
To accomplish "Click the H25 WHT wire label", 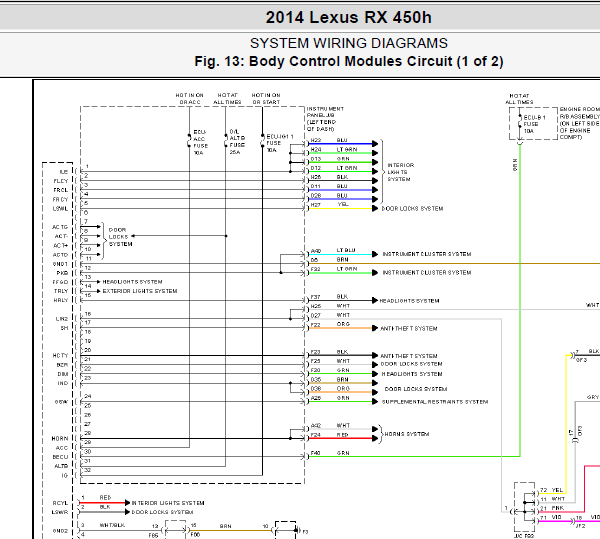I will click(330, 306).
